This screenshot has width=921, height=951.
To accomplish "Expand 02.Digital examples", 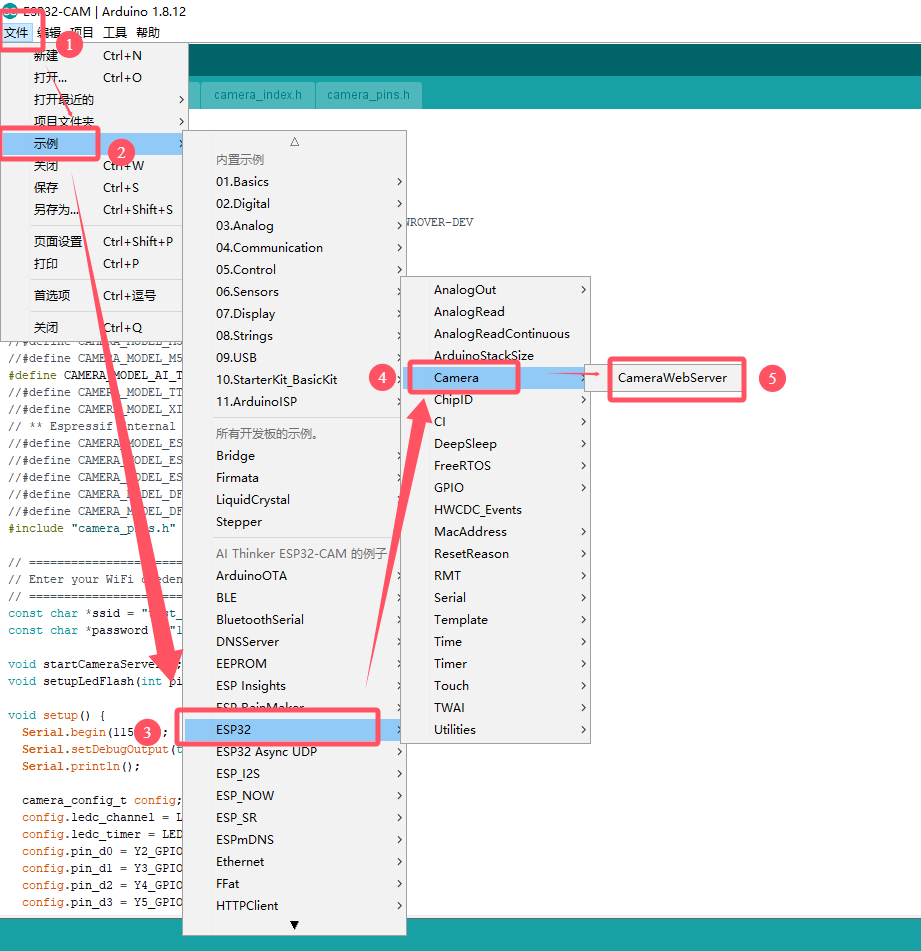I will point(295,204).
